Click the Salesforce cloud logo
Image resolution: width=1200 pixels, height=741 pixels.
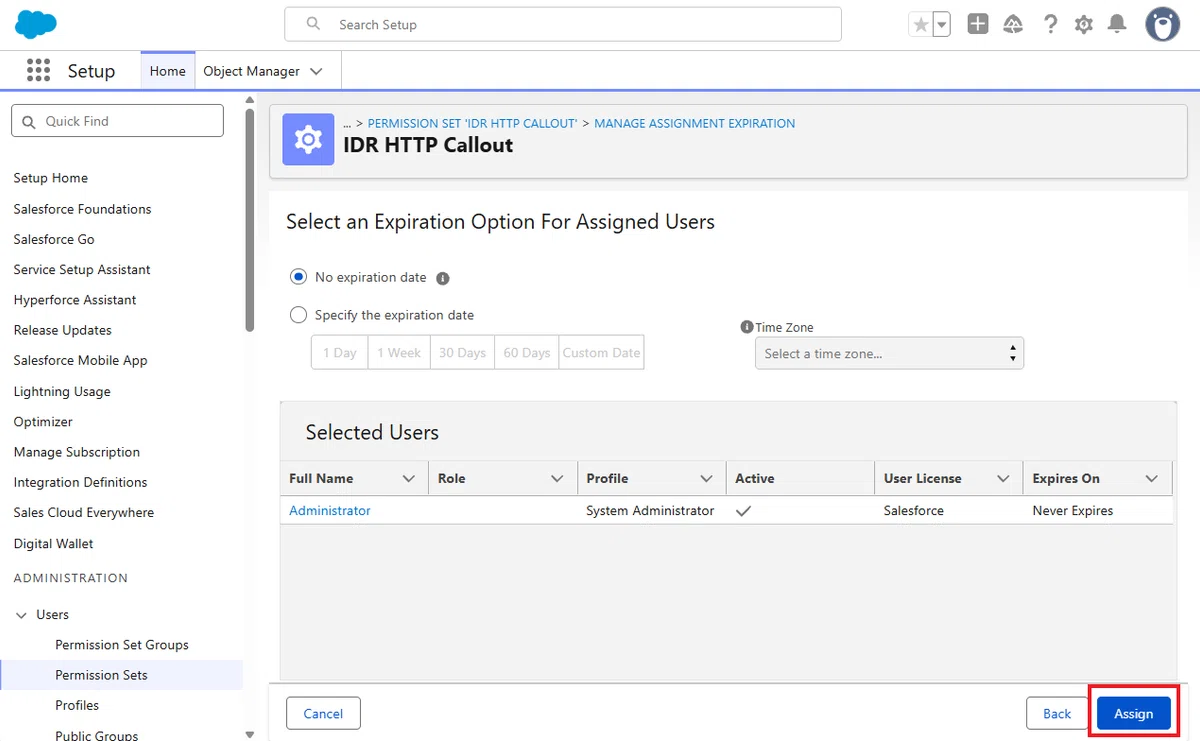(36, 23)
